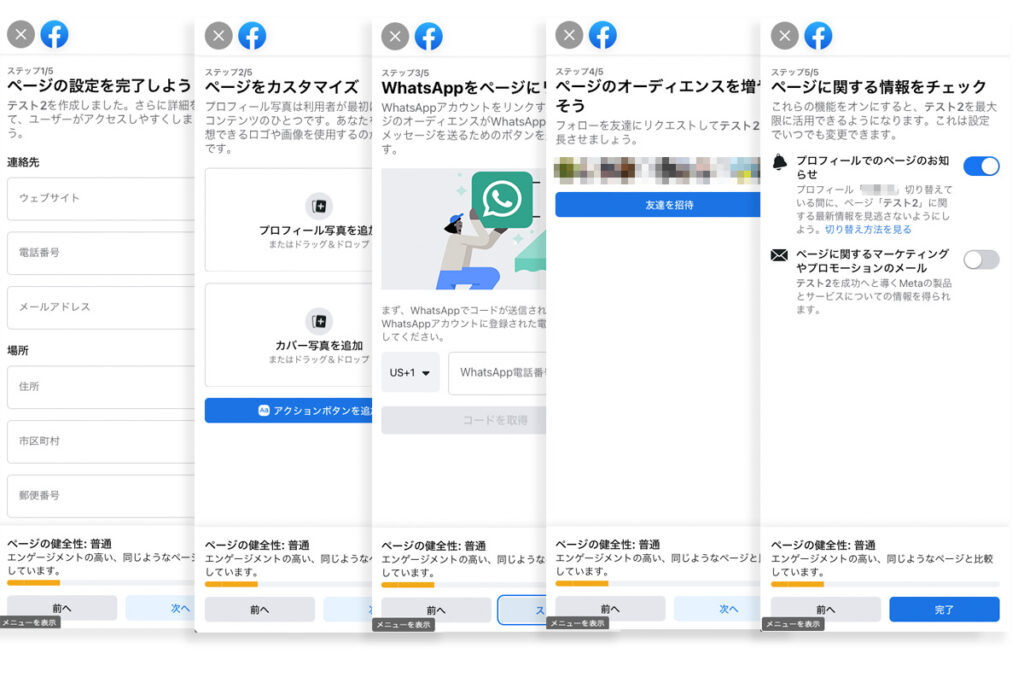Click 前へ in the Step 5/5 panel
This screenshot has width=1024, height=683.
click(x=826, y=610)
